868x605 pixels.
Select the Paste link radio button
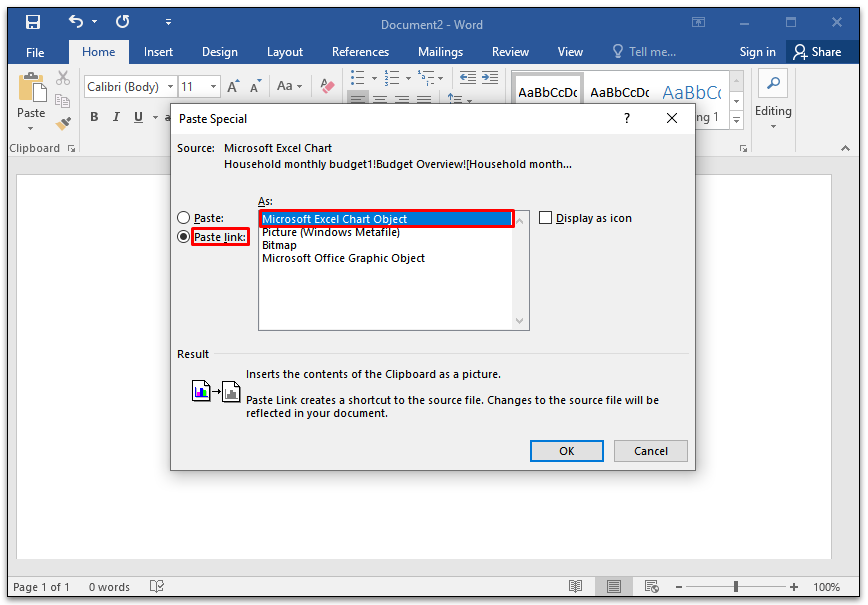pyautogui.click(x=183, y=237)
